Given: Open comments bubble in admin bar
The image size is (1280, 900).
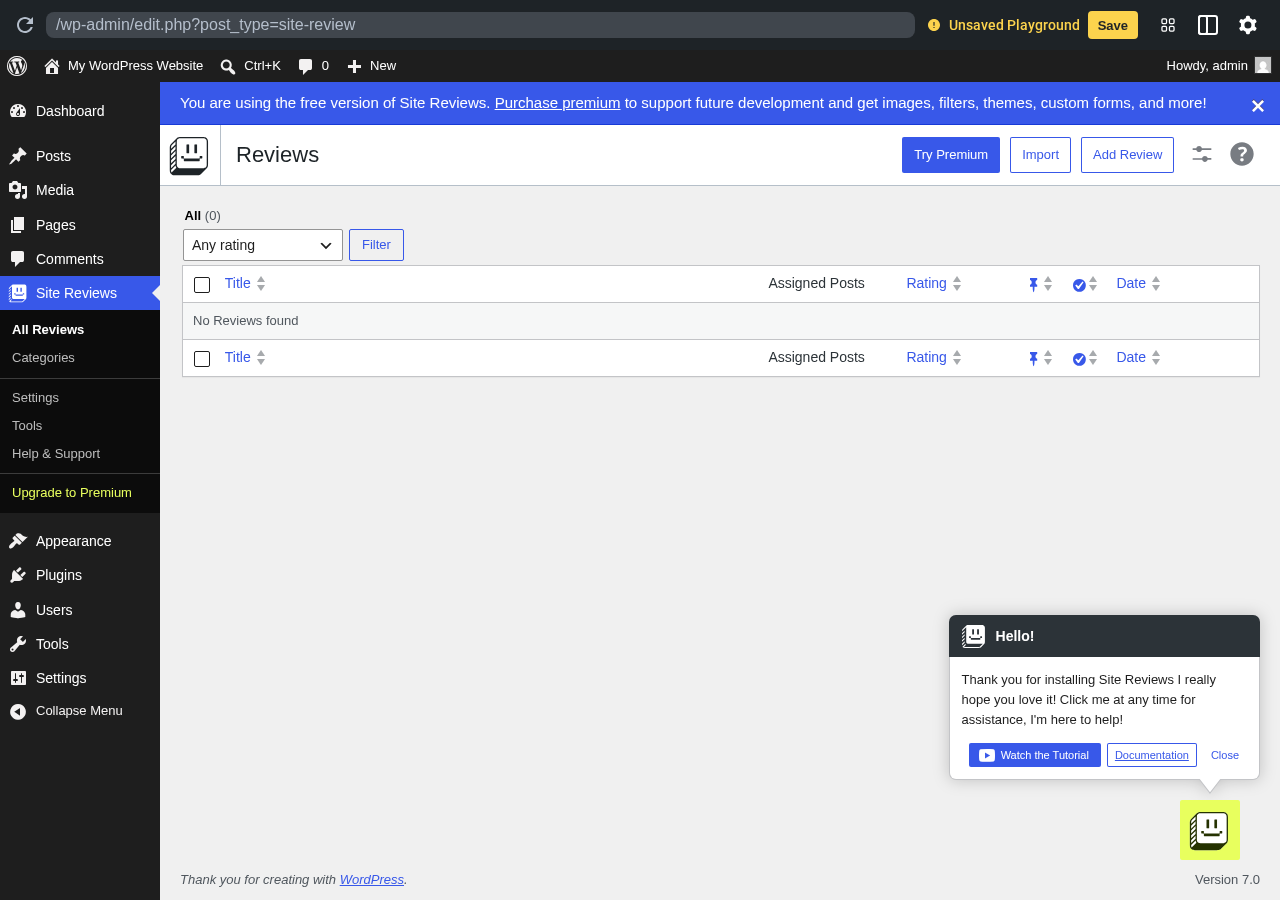Looking at the screenshot, I should (x=313, y=66).
